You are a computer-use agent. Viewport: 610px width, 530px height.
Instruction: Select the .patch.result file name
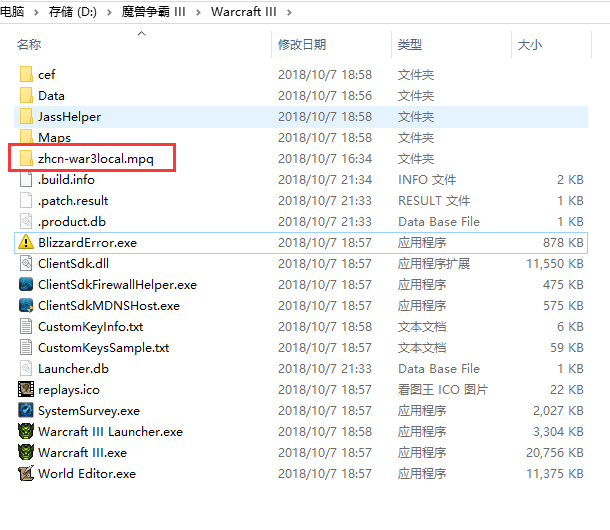(x=73, y=200)
